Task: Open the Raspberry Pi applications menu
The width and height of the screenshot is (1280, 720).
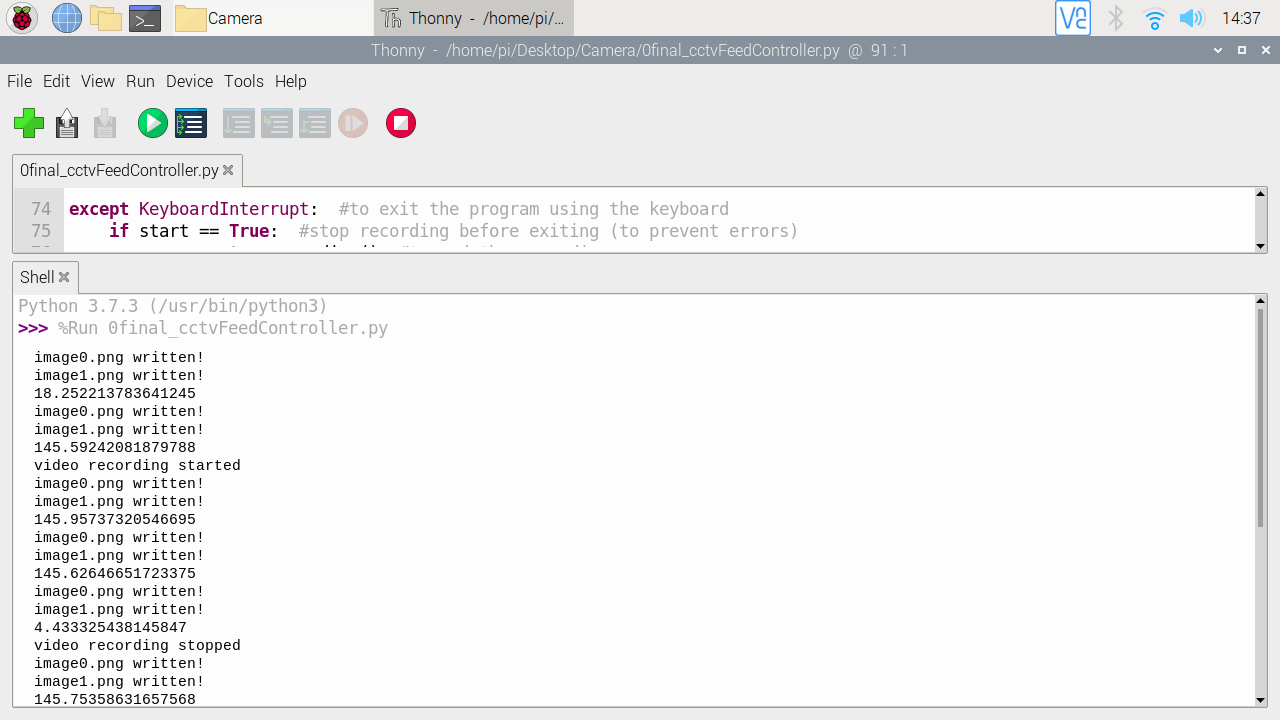Action: (20, 17)
